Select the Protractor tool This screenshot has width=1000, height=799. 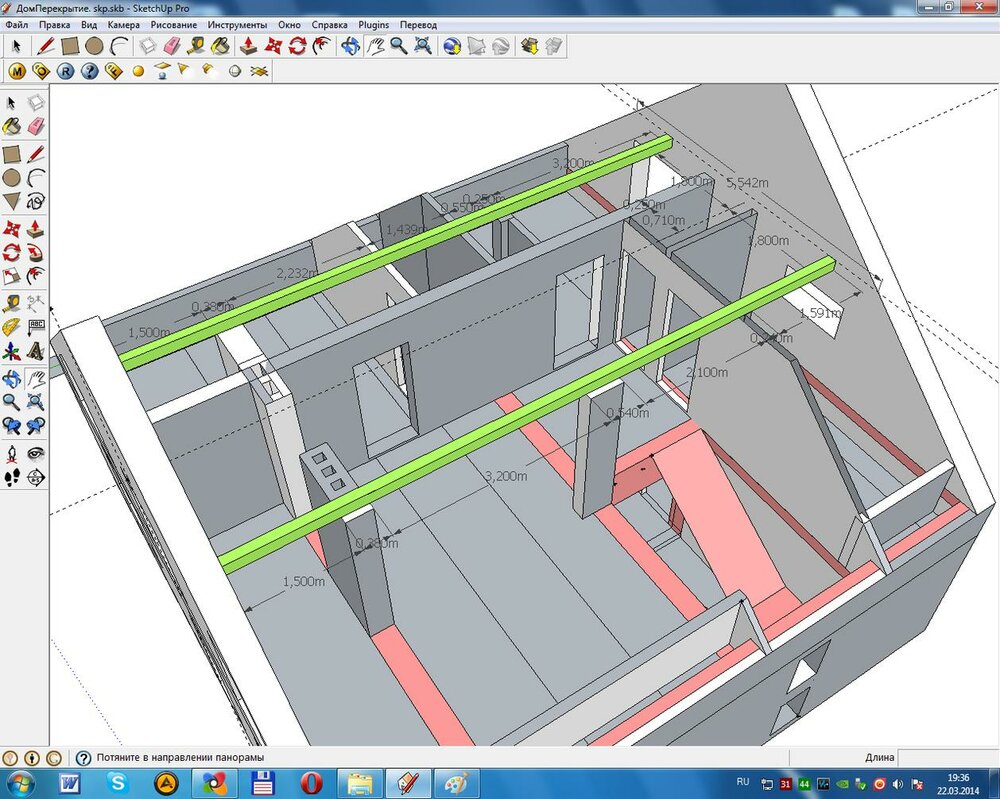12,326
